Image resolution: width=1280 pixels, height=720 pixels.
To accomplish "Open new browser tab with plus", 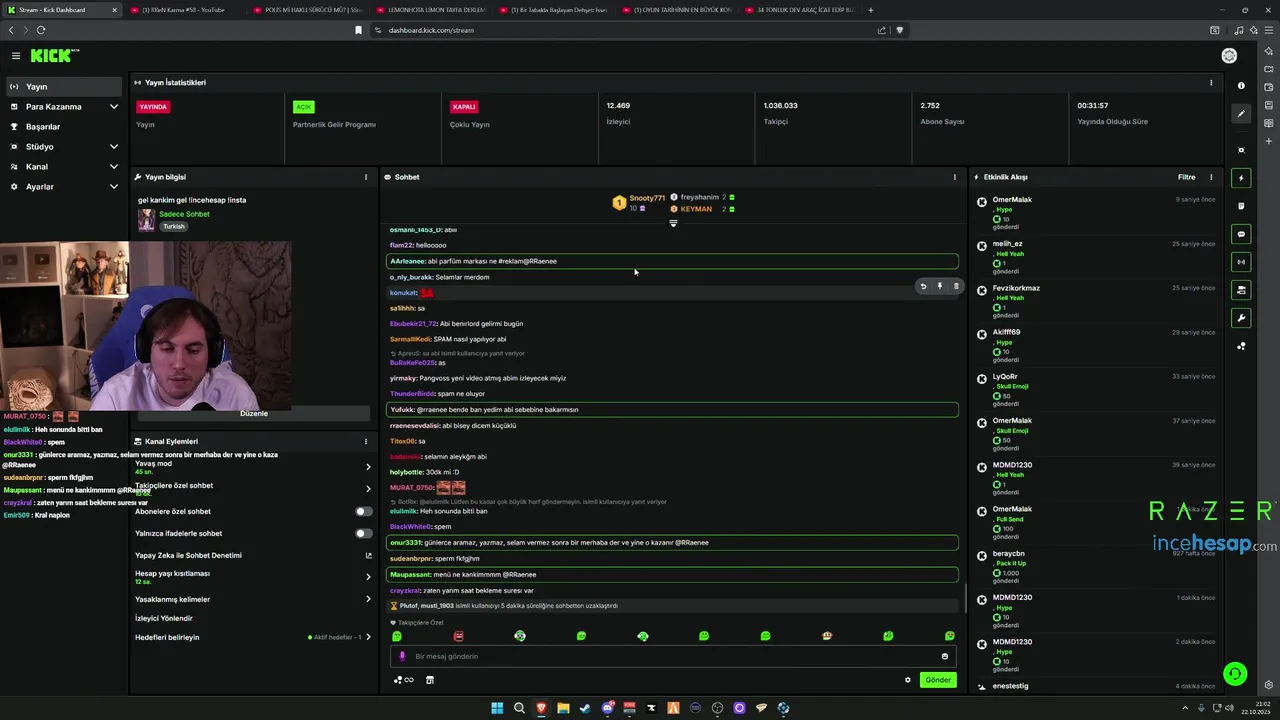I will [870, 10].
